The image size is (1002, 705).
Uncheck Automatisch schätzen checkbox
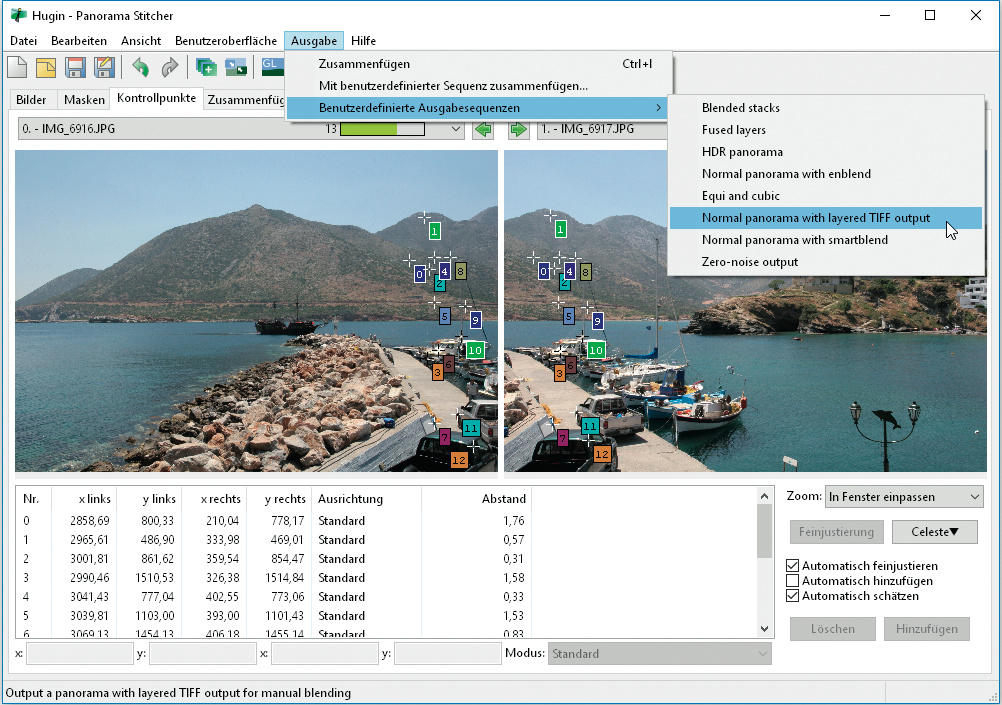pos(794,596)
